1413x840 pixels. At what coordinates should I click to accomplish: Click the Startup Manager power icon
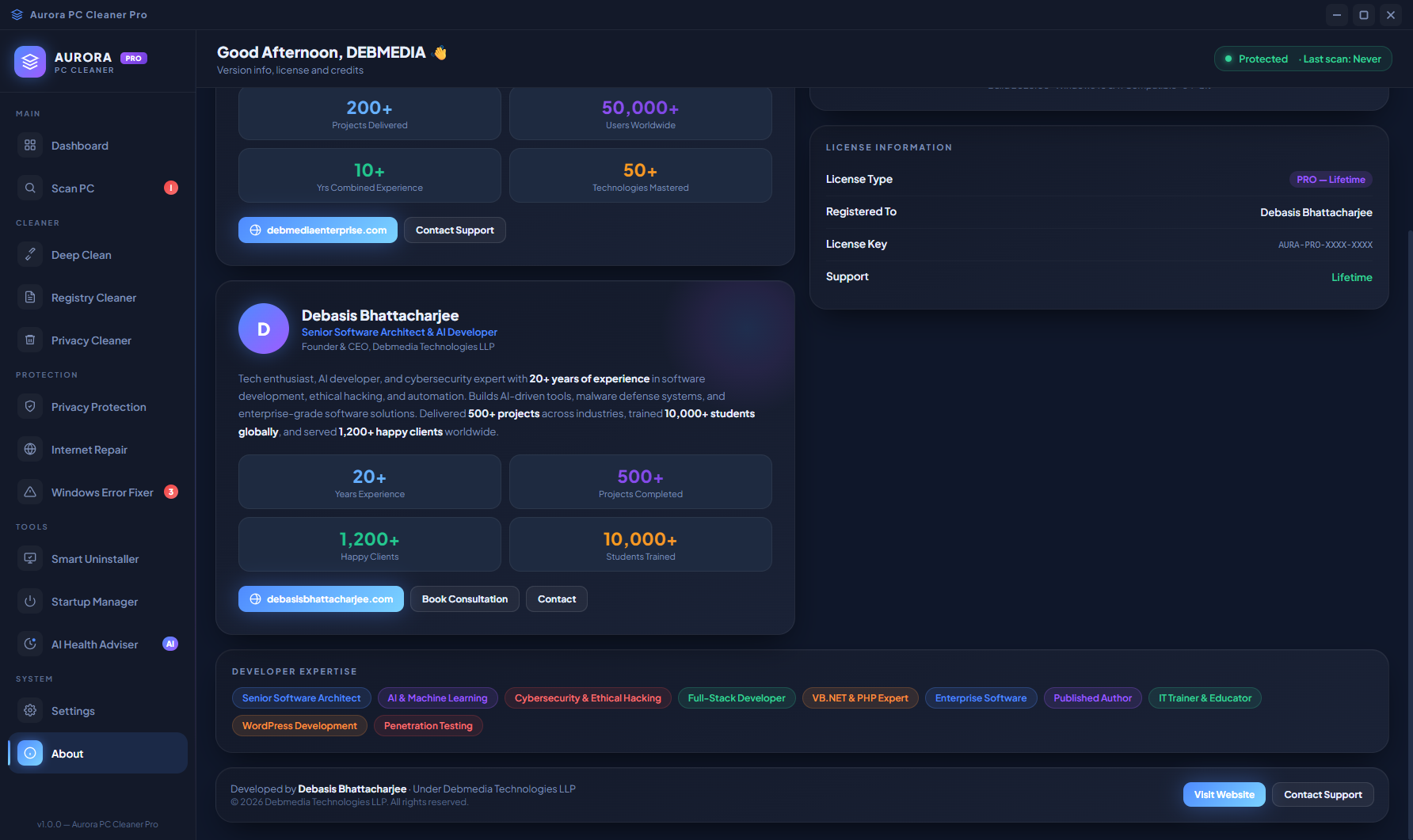[x=30, y=601]
